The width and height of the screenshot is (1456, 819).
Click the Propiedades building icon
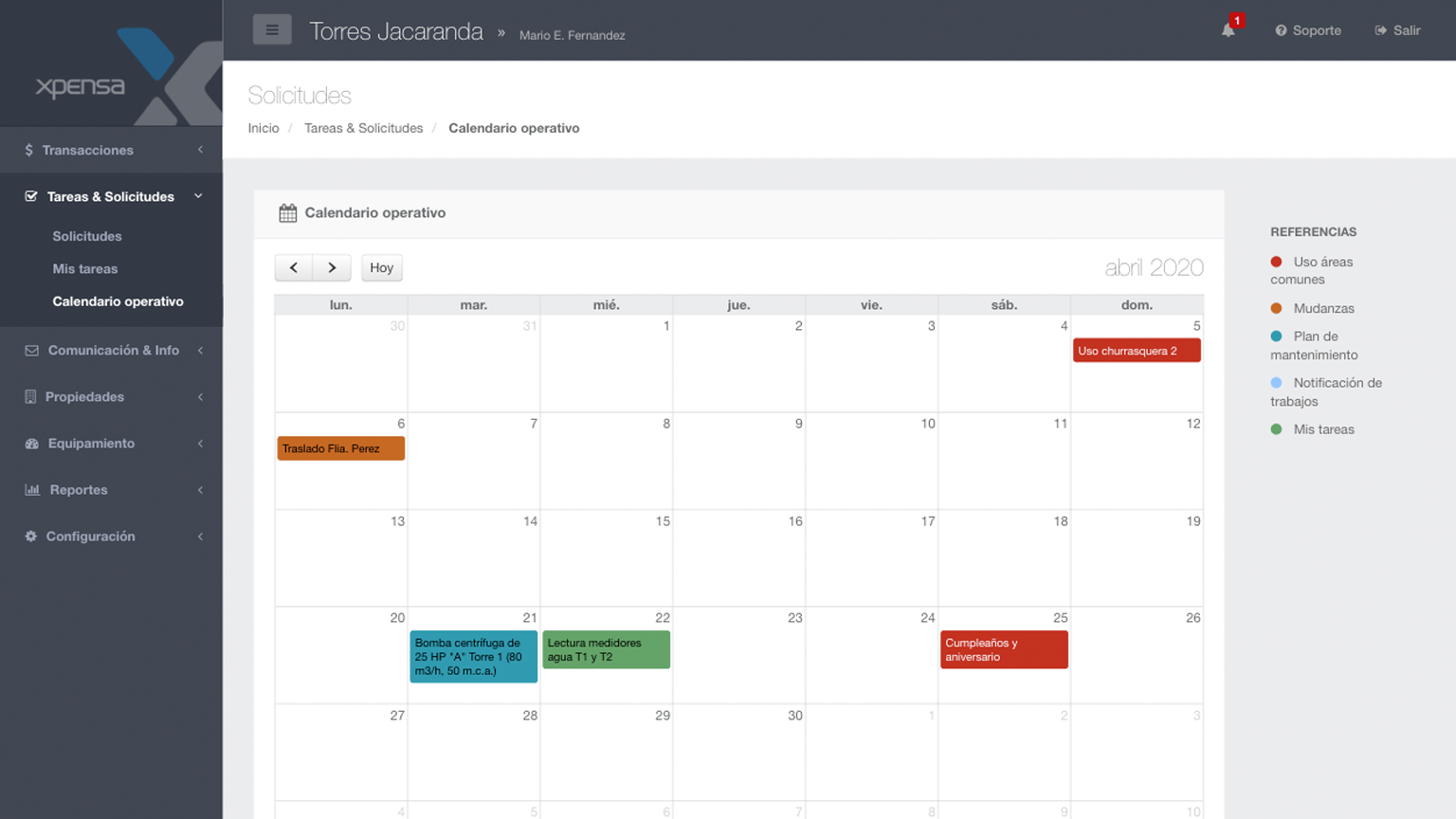(x=30, y=396)
